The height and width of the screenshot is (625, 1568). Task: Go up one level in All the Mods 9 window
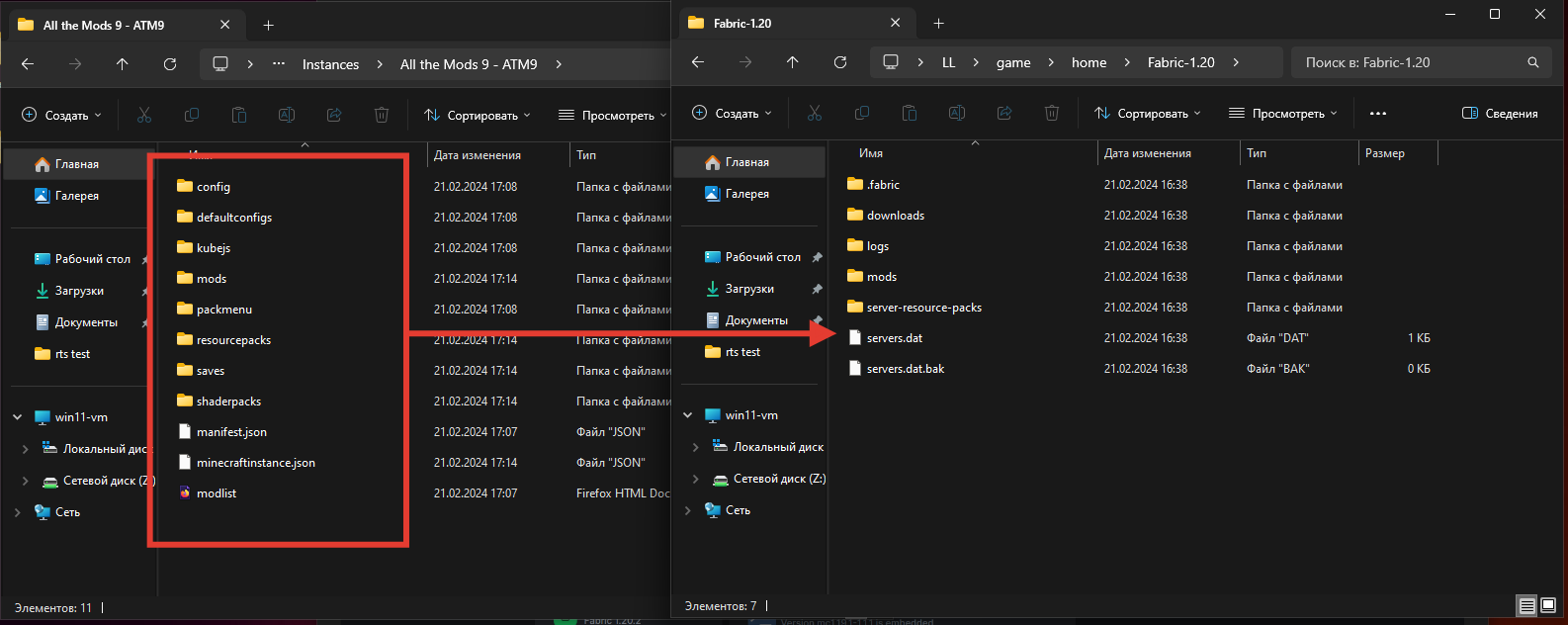(x=123, y=64)
